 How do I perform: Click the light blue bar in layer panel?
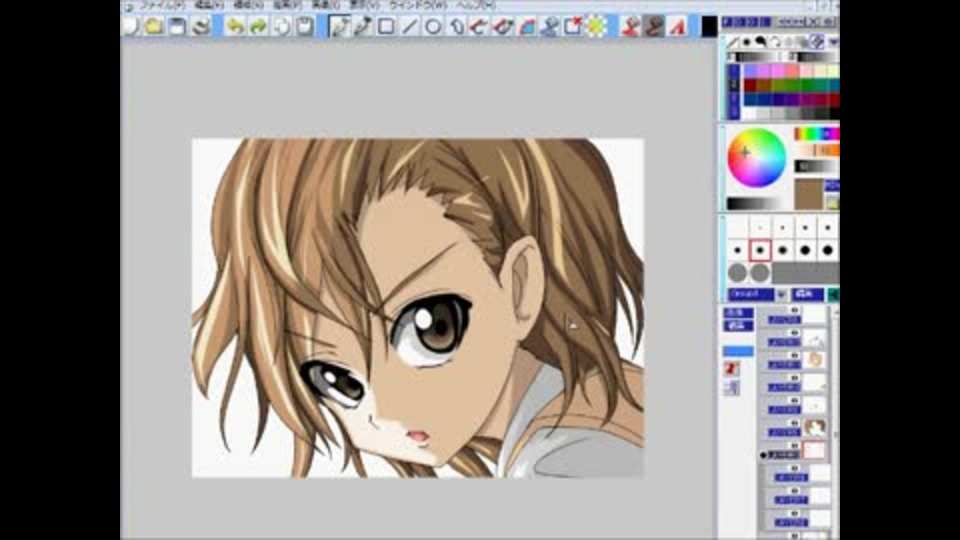click(738, 351)
